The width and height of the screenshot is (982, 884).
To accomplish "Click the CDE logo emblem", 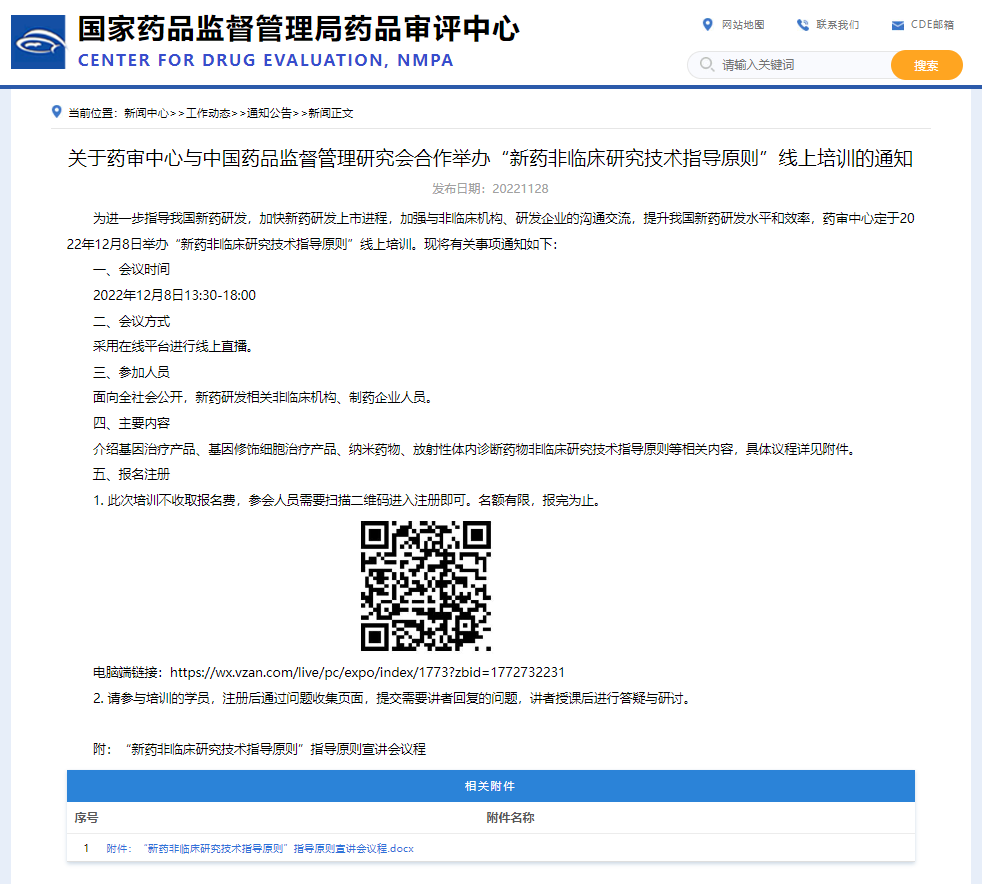I will (38, 42).
